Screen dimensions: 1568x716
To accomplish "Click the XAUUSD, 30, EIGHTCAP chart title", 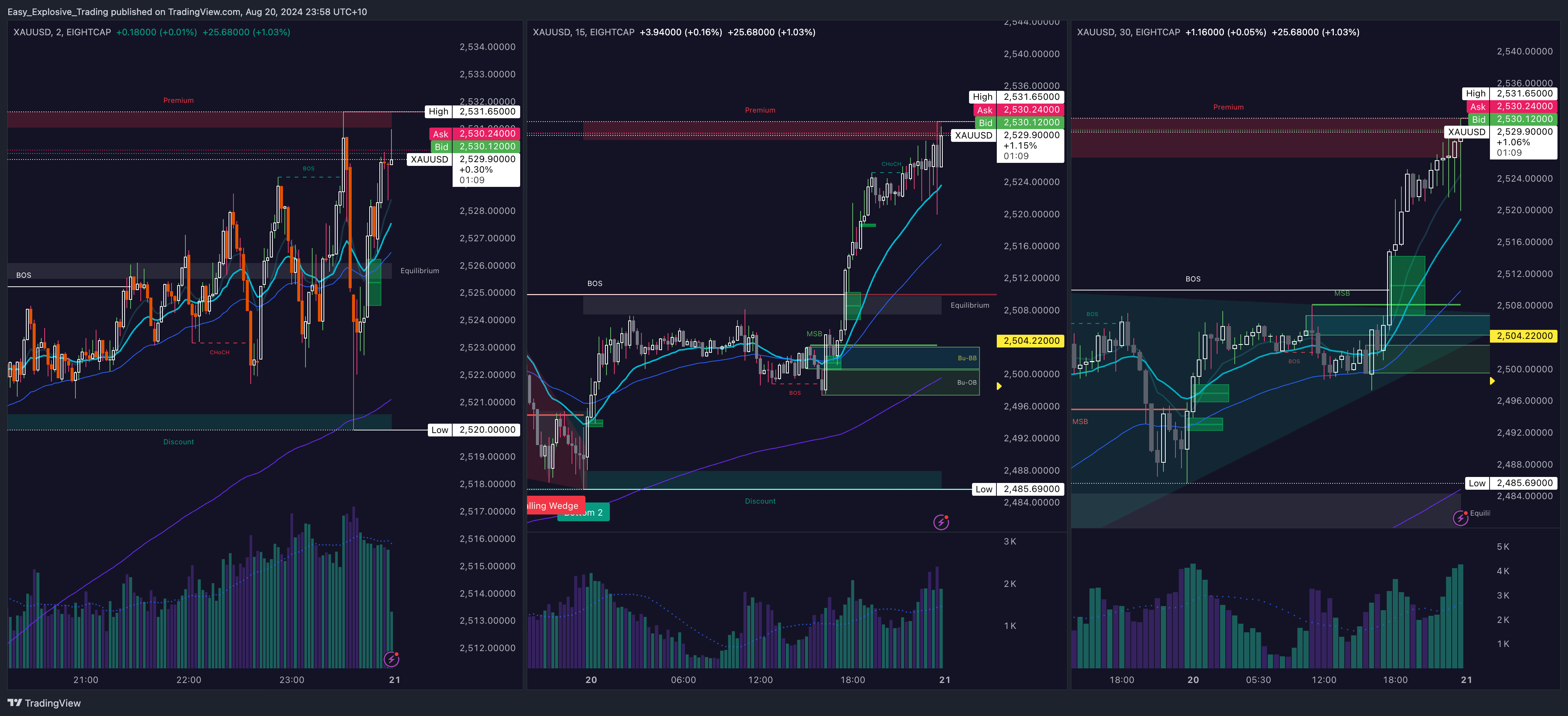I will click(1128, 32).
